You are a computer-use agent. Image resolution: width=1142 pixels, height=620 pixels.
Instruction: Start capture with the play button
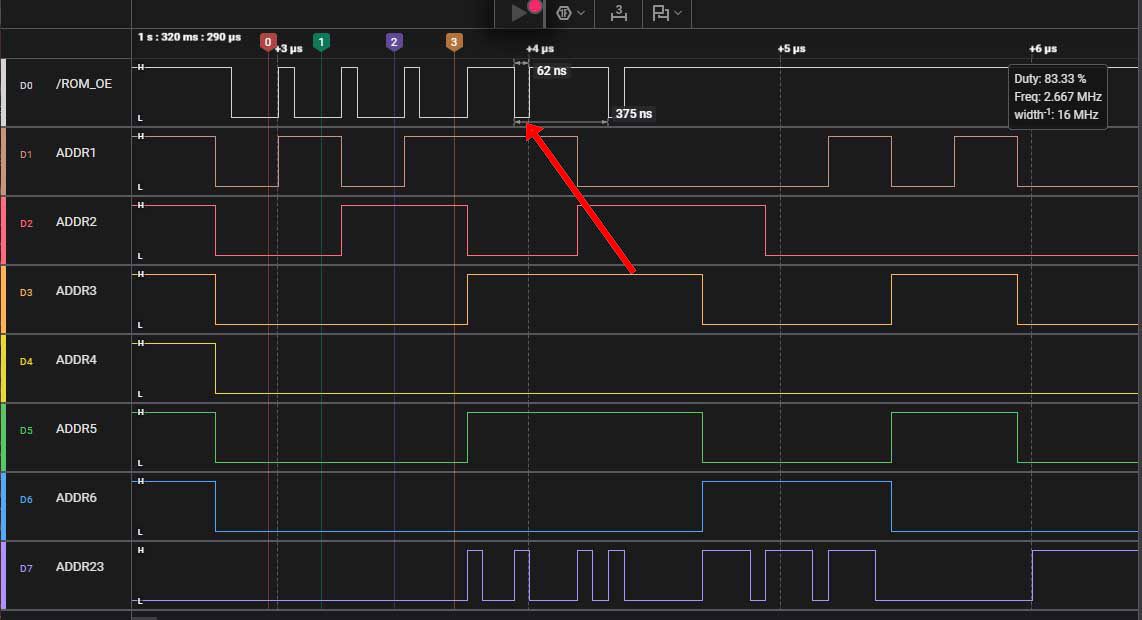coord(518,12)
